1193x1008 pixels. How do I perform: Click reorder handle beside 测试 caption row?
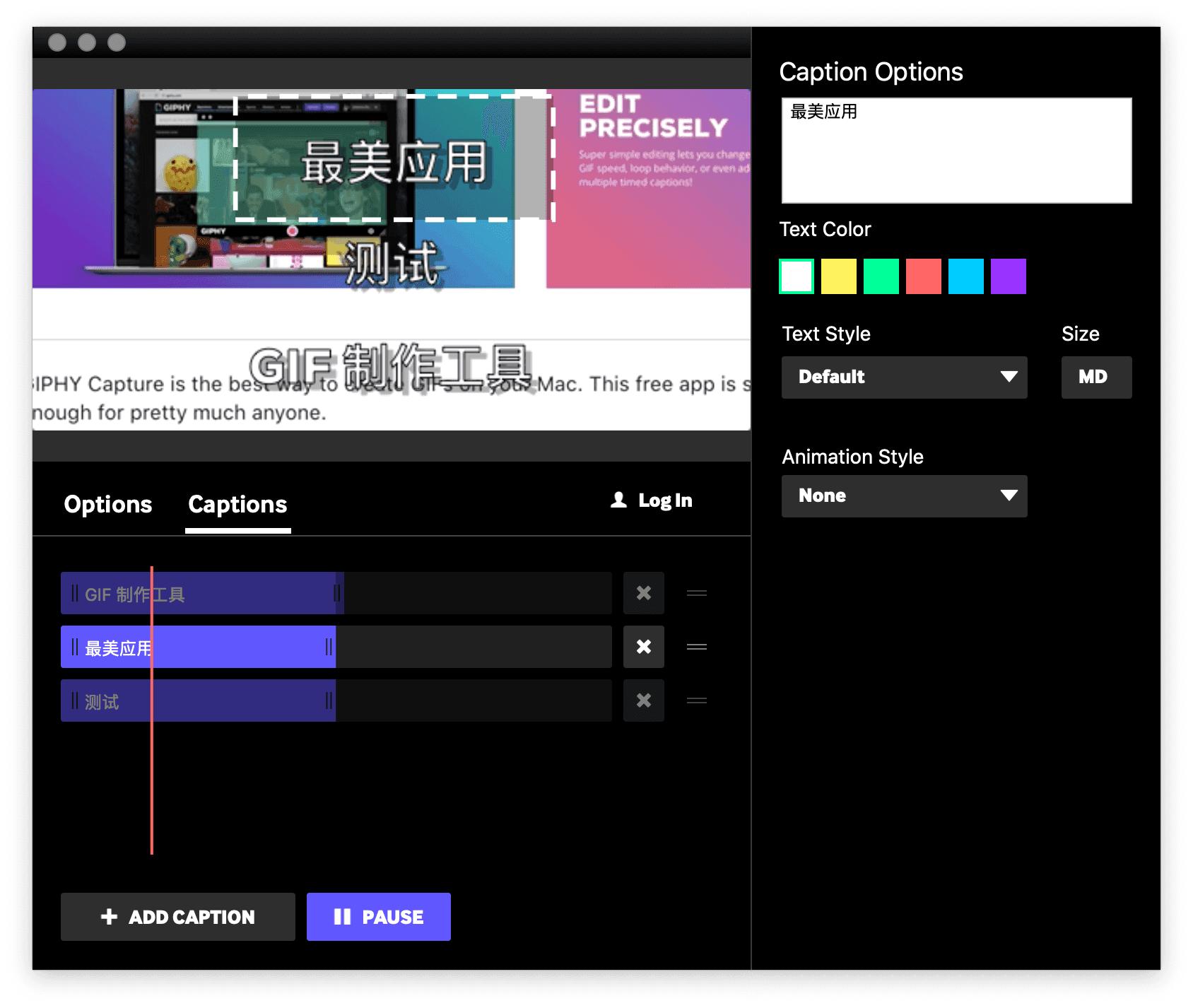tap(696, 701)
